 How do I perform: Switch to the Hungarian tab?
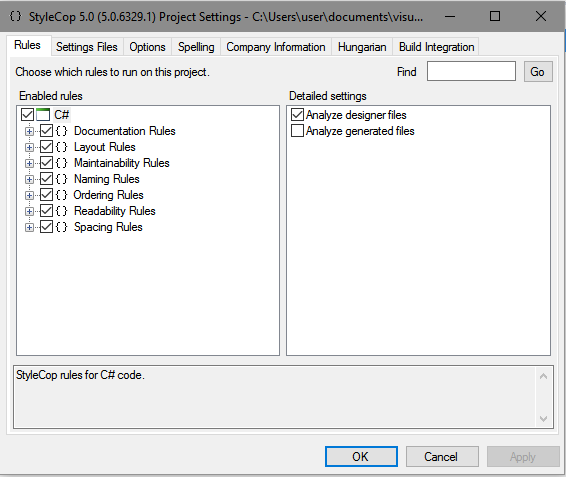click(x=362, y=47)
